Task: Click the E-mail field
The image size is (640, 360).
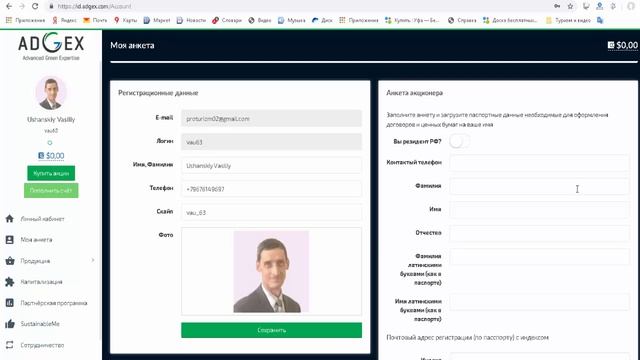Action: 271,118
